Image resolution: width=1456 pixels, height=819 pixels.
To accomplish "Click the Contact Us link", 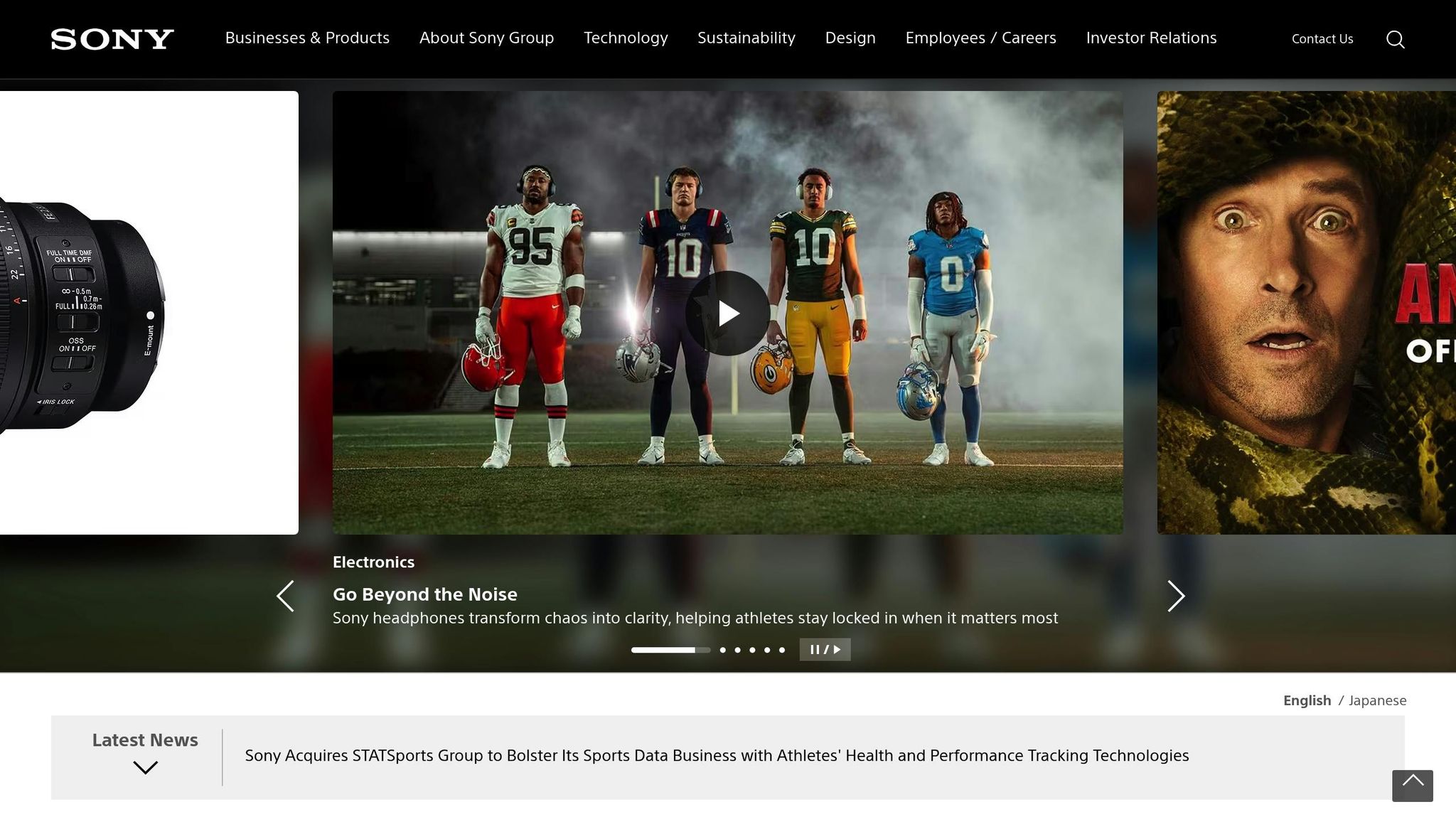I will click(x=1322, y=39).
